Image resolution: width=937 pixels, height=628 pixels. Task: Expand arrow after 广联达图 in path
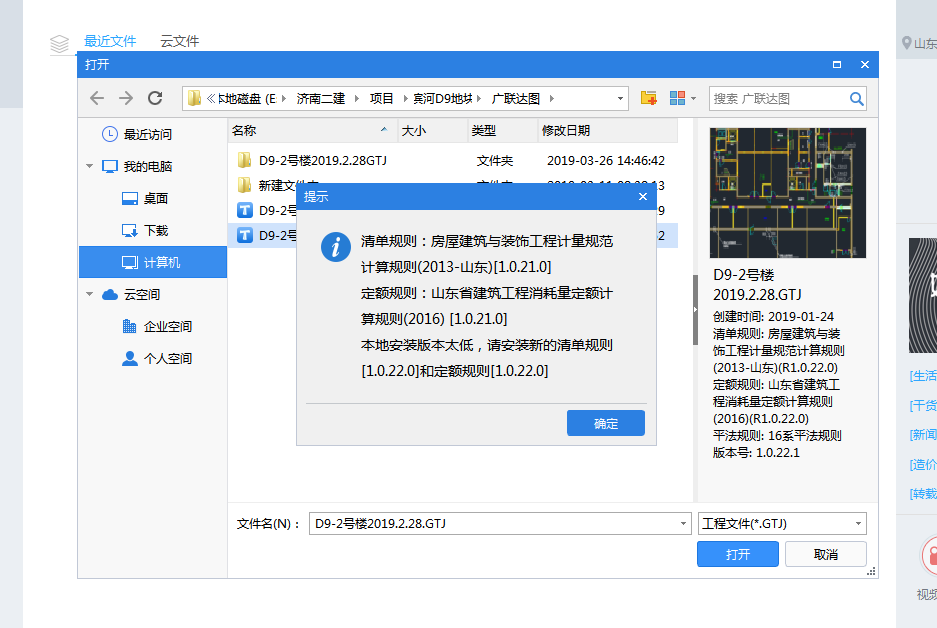[x=551, y=99]
